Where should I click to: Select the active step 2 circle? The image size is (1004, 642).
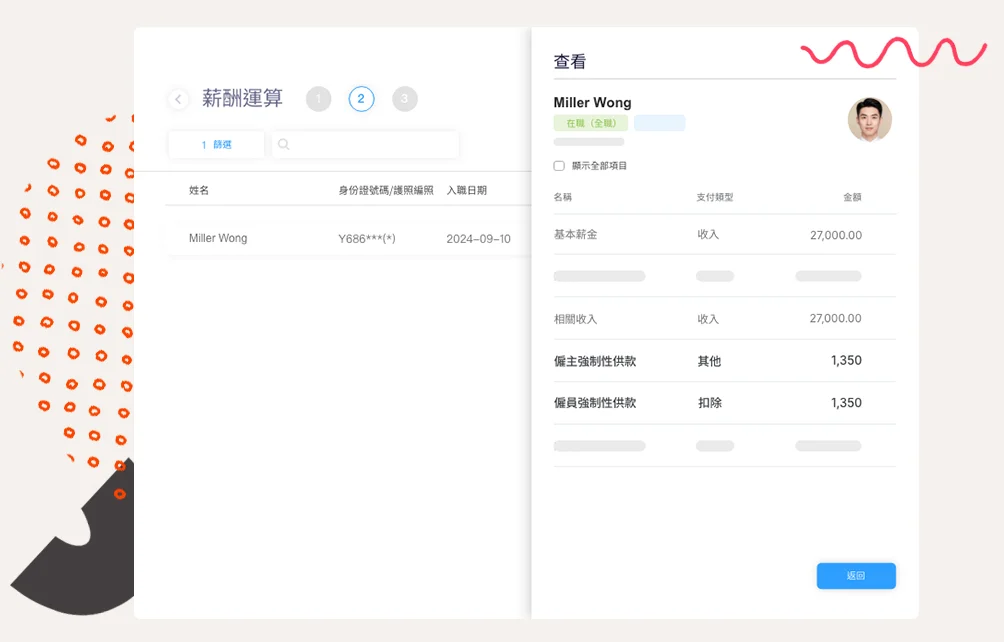(x=361, y=99)
